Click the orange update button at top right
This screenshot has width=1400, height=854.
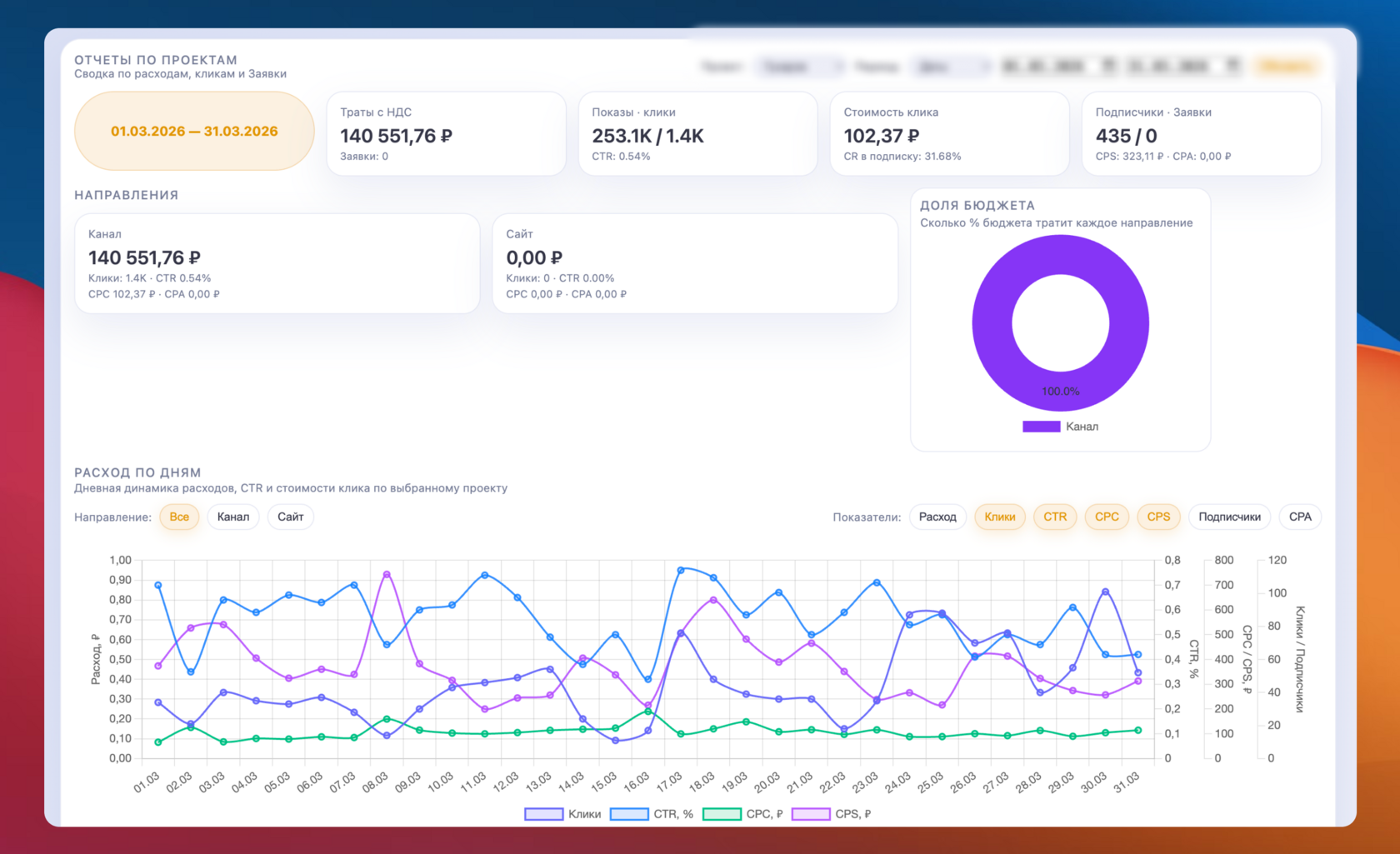coord(1286,67)
